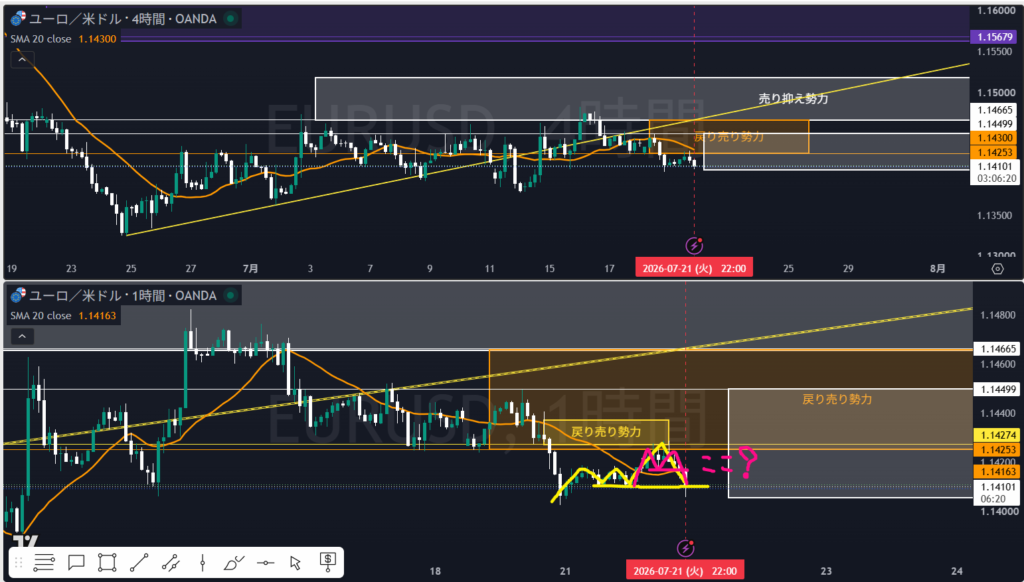Collapse the indicator legend on 1-hour chart
This screenshot has height=582, width=1024.
22,336
